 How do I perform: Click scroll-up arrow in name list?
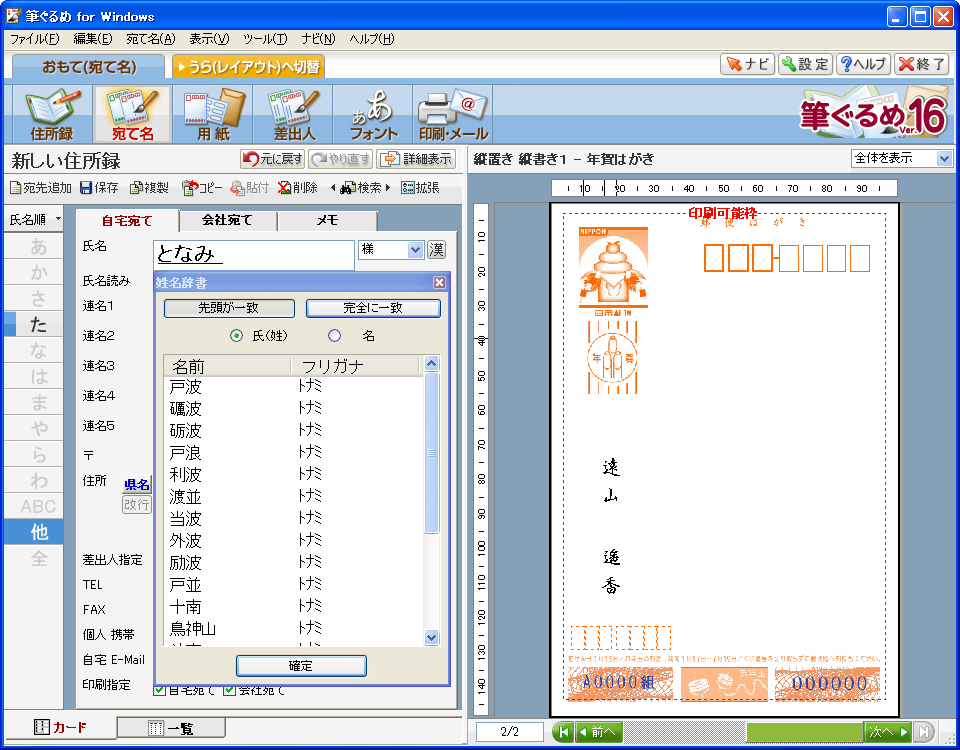pyautogui.click(x=431, y=364)
